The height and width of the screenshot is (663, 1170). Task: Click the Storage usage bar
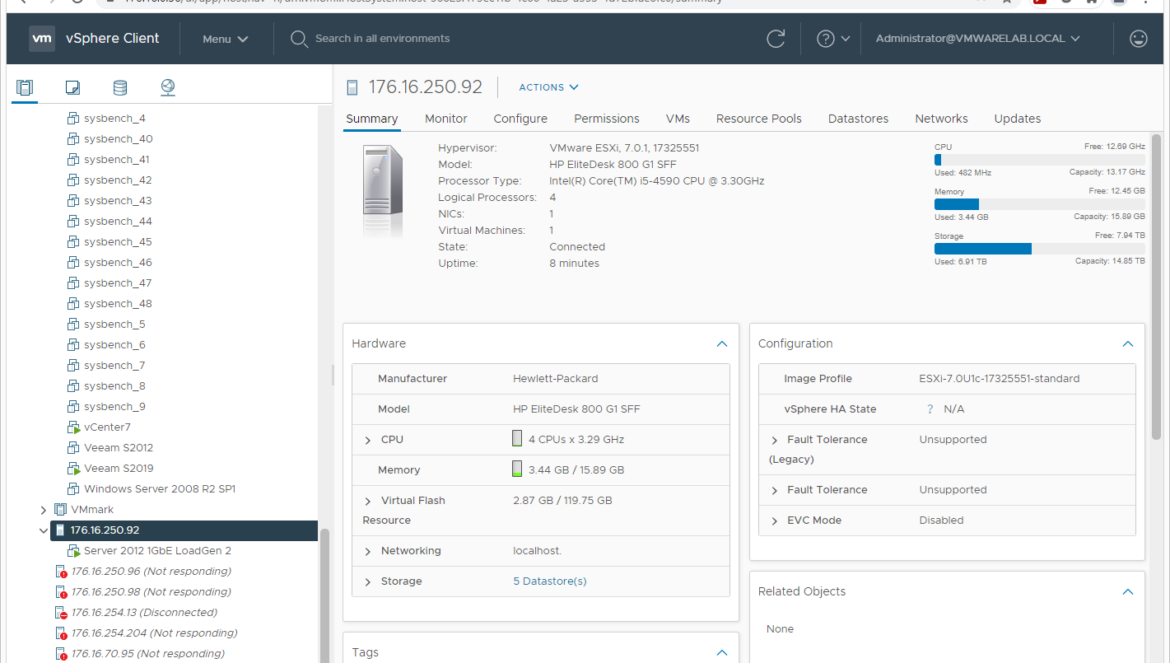click(x=1039, y=248)
